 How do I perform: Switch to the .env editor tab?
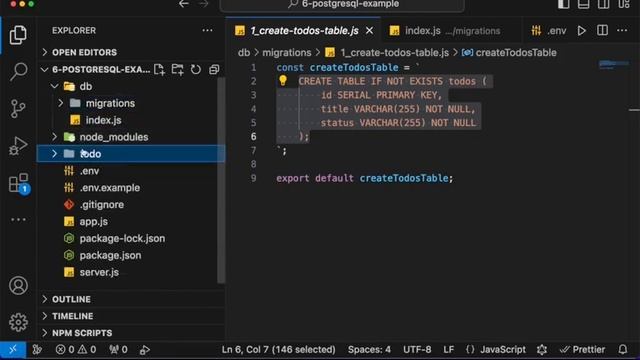click(549, 31)
